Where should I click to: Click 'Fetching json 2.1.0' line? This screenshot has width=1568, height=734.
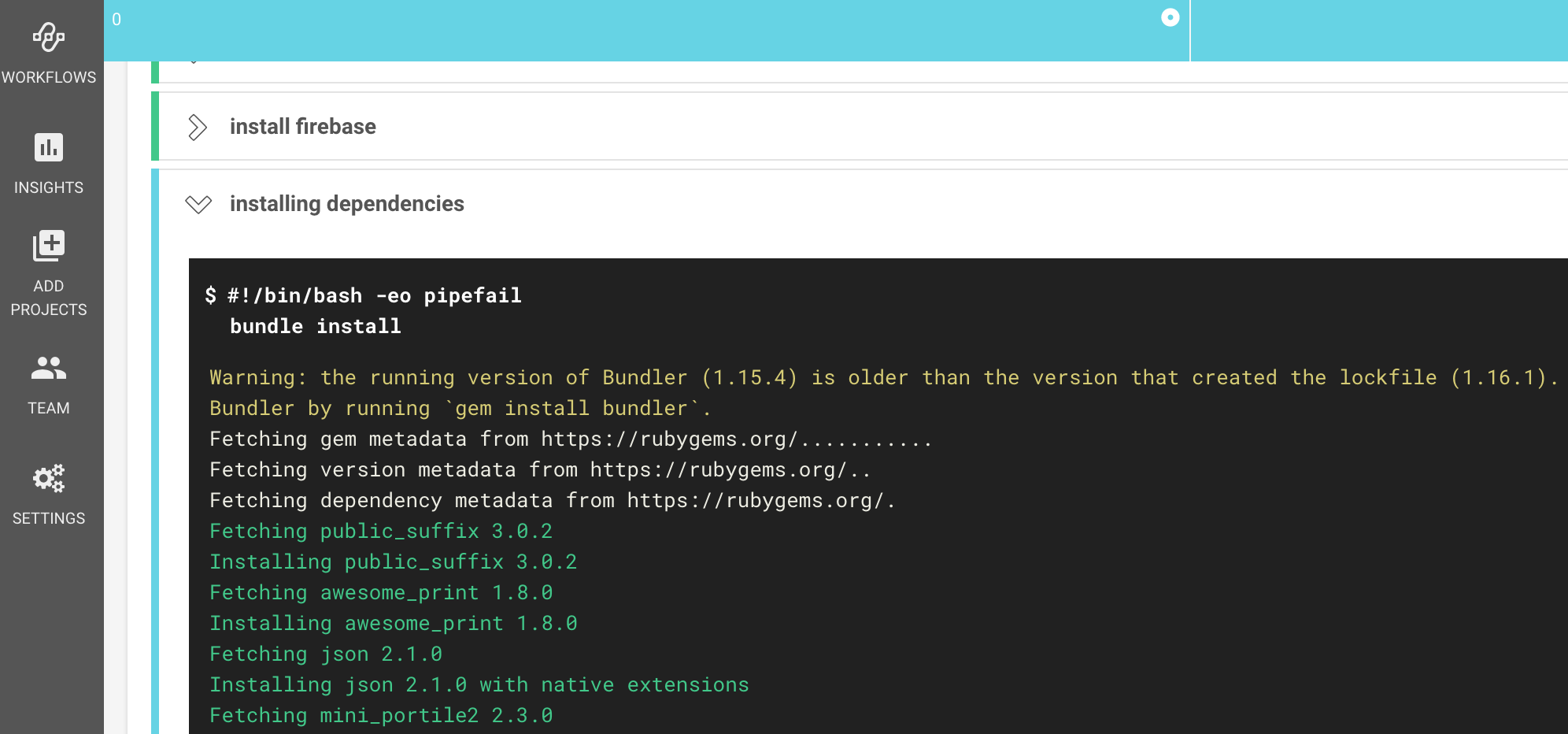click(x=326, y=654)
